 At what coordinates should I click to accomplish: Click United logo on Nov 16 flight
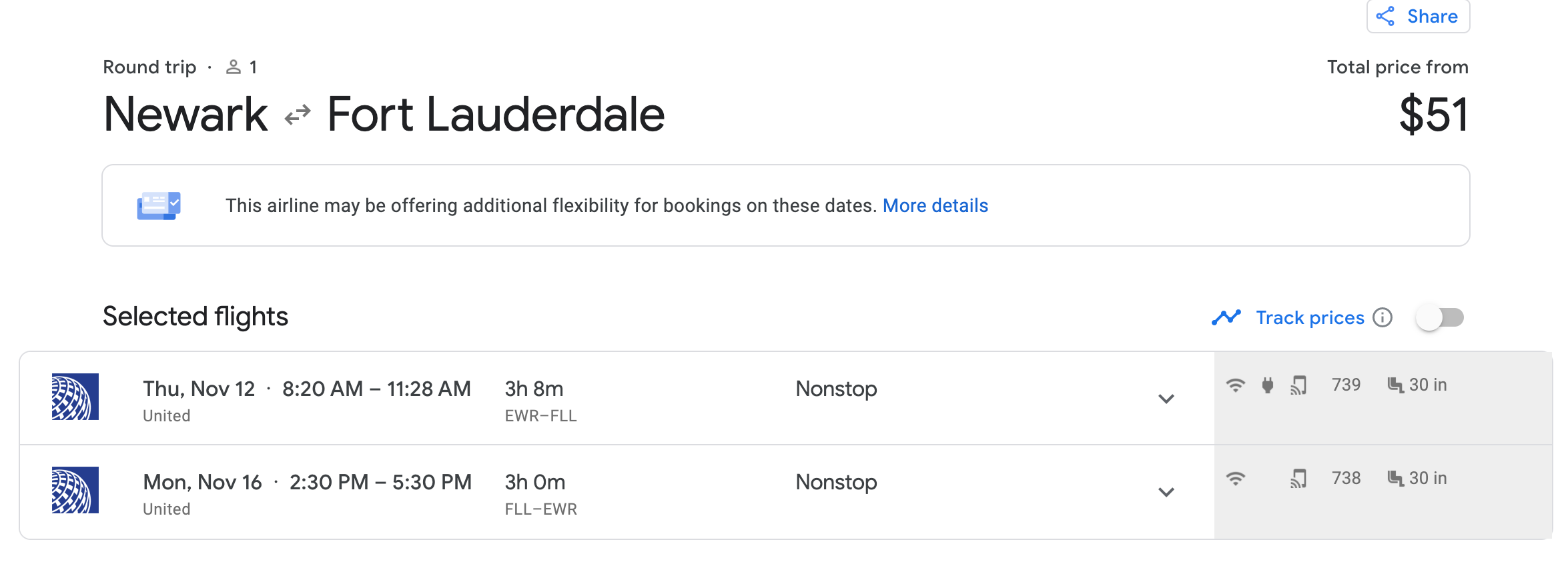click(75, 490)
